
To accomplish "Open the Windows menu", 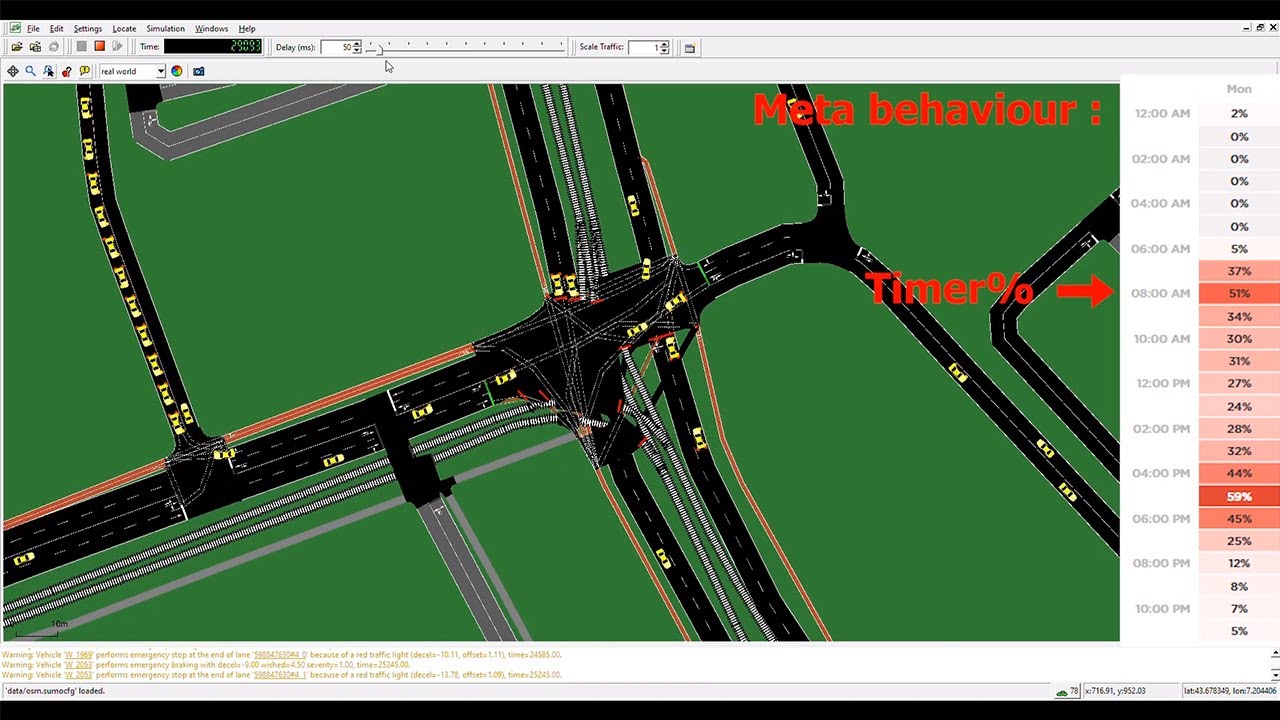I will tap(211, 29).
